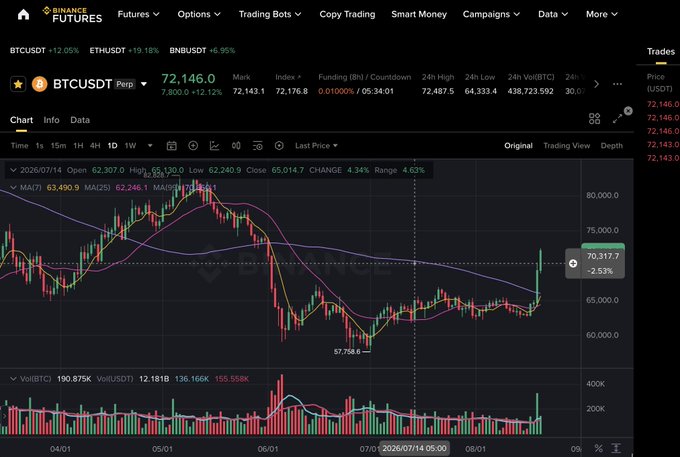Open the Campaigns menu
This screenshot has width=680, height=457.
point(491,14)
